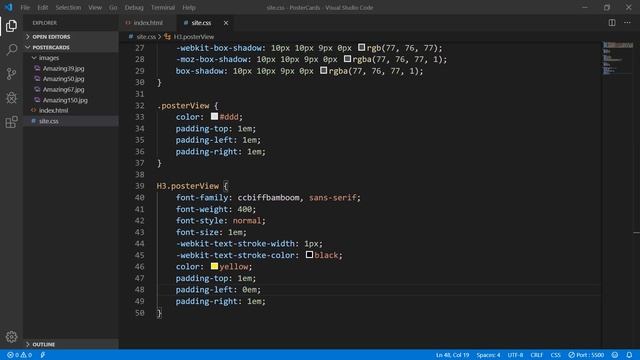Image resolution: width=640 pixels, height=360 pixels.
Task: Click the code minimap
Action: (x=617, y=58)
